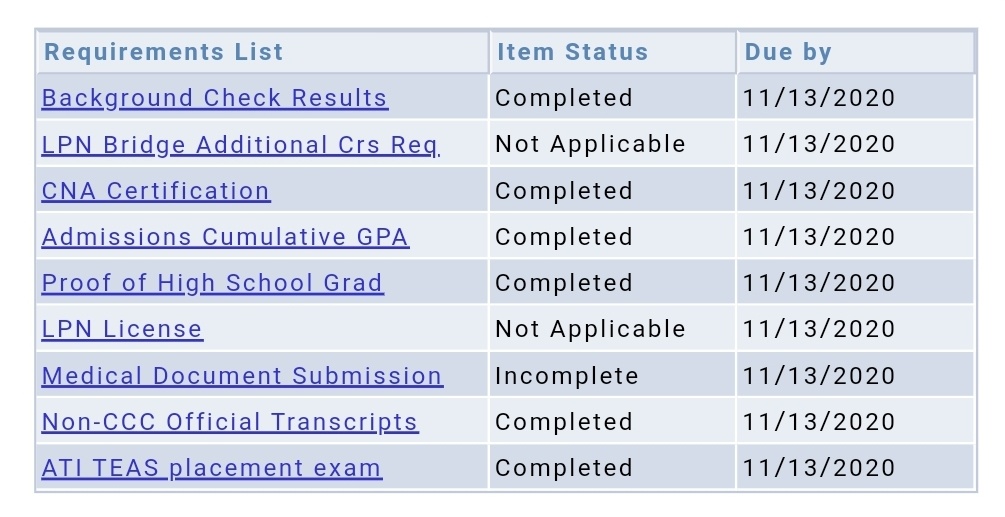Select Not Applicable status for LPN License
This screenshot has width=1005, height=517.
tap(590, 329)
